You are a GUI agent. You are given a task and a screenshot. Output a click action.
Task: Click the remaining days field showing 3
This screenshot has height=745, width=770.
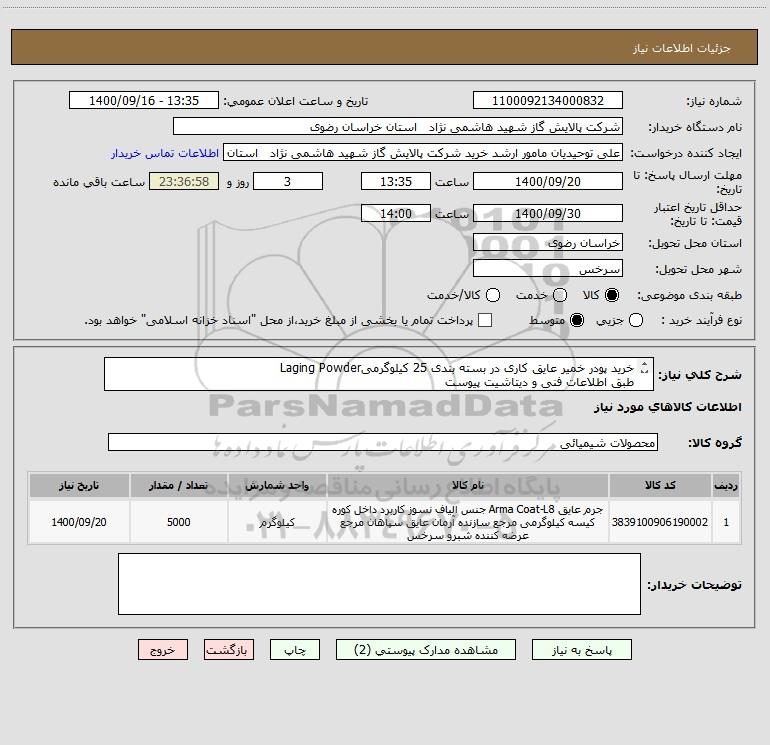288,181
